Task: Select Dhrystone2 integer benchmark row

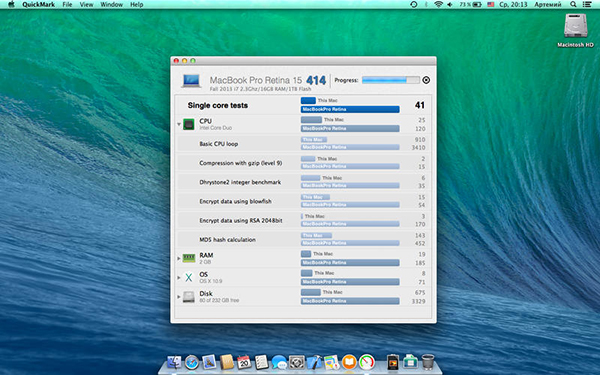Action: click(x=303, y=182)
